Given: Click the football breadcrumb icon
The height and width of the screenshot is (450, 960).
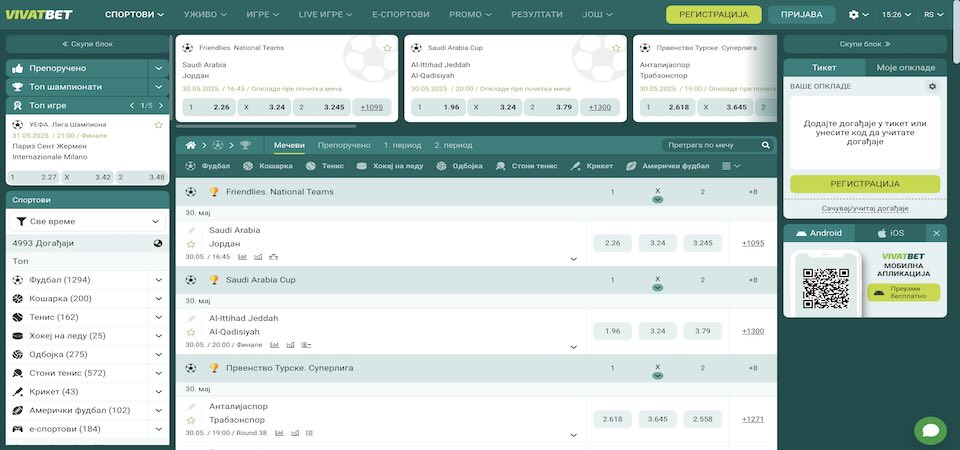Looking at the screenshot, I should click(217, 145).
